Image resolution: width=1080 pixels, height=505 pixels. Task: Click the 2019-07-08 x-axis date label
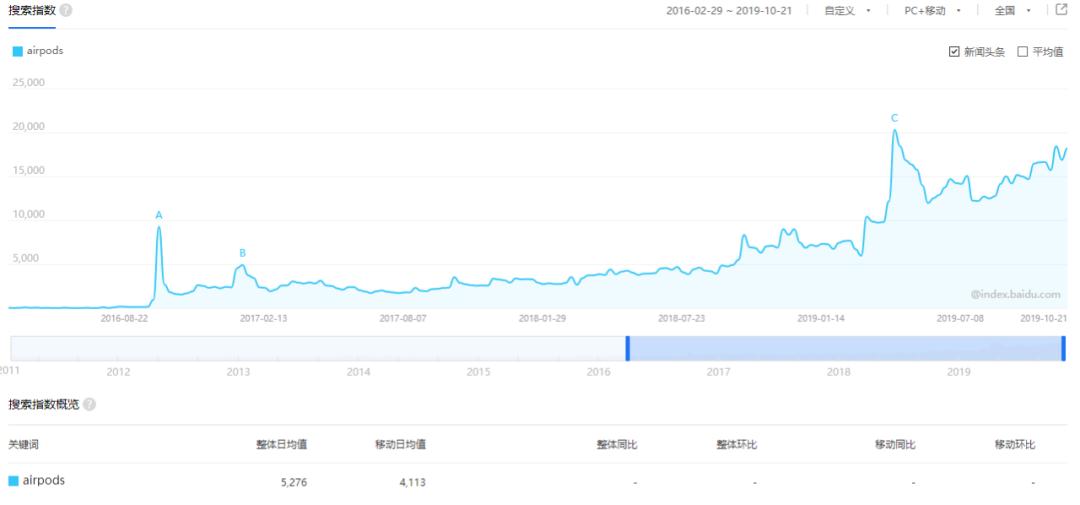pyautogui.click(x=960, y=318)
